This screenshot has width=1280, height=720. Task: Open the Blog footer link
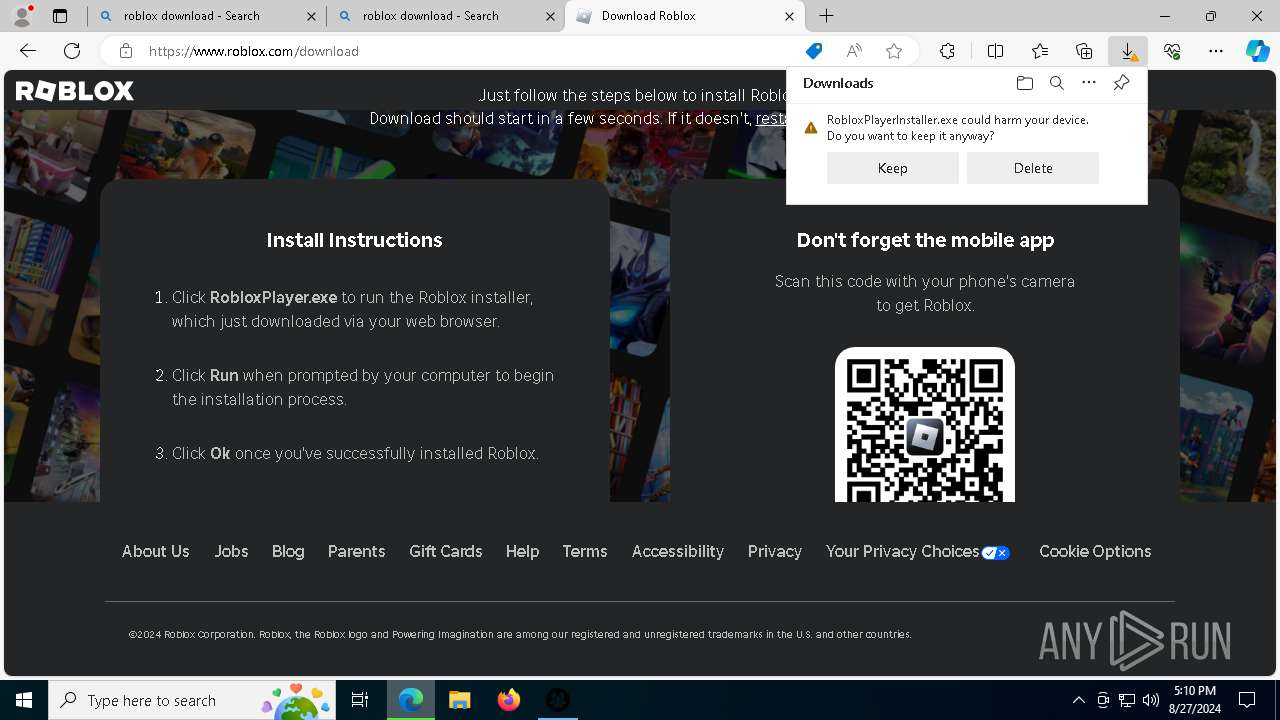[x=288, y=551]
